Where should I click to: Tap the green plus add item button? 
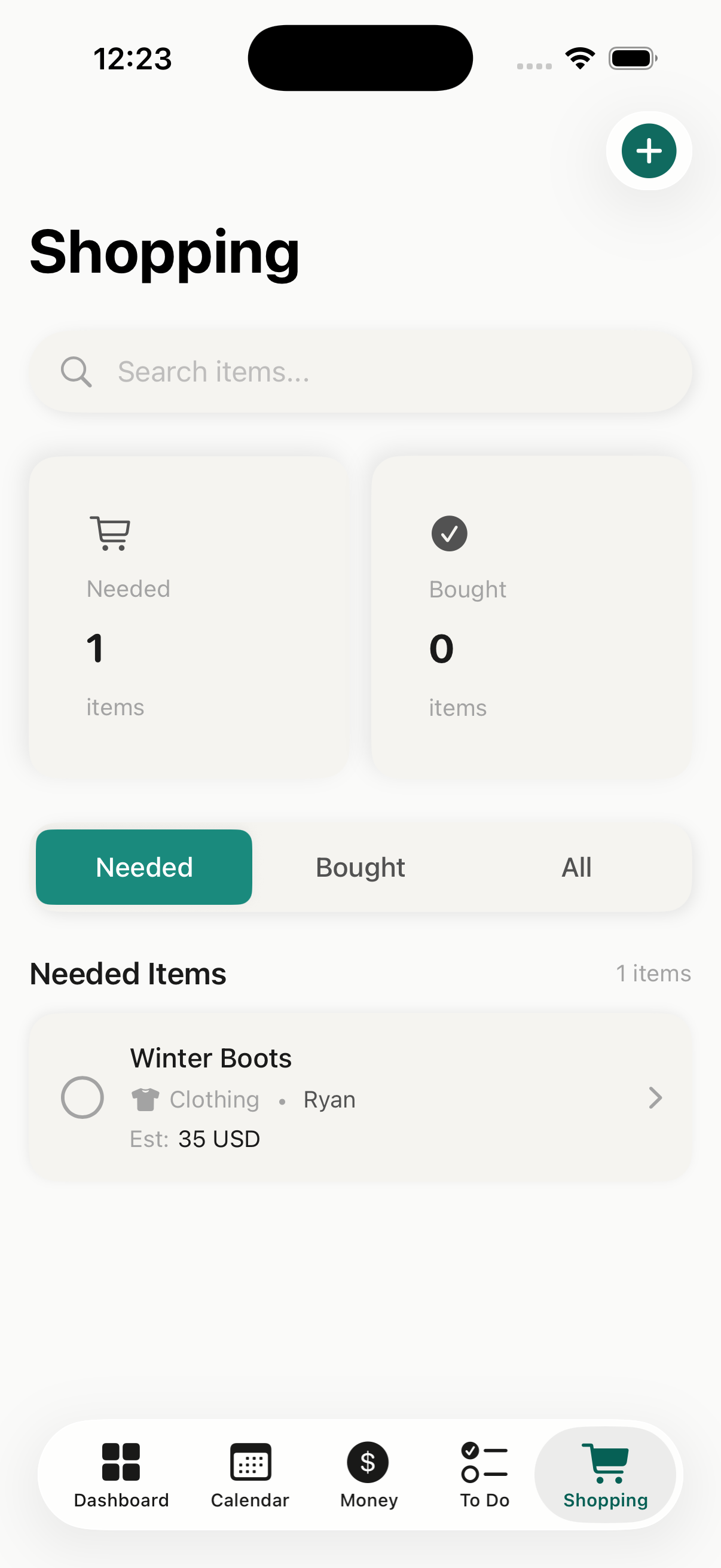(x=649, y=151)
